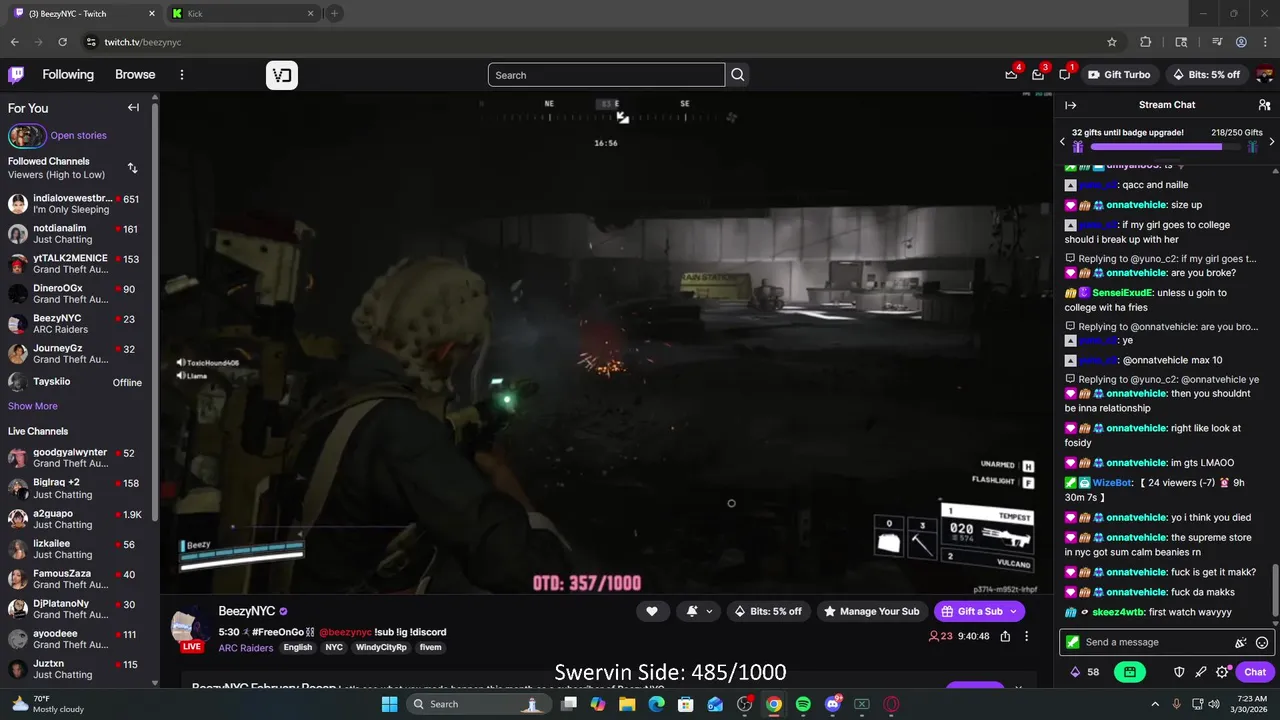Share the stream via share icon
The image size is (1280, 720).
click(x=1005, y=636)
